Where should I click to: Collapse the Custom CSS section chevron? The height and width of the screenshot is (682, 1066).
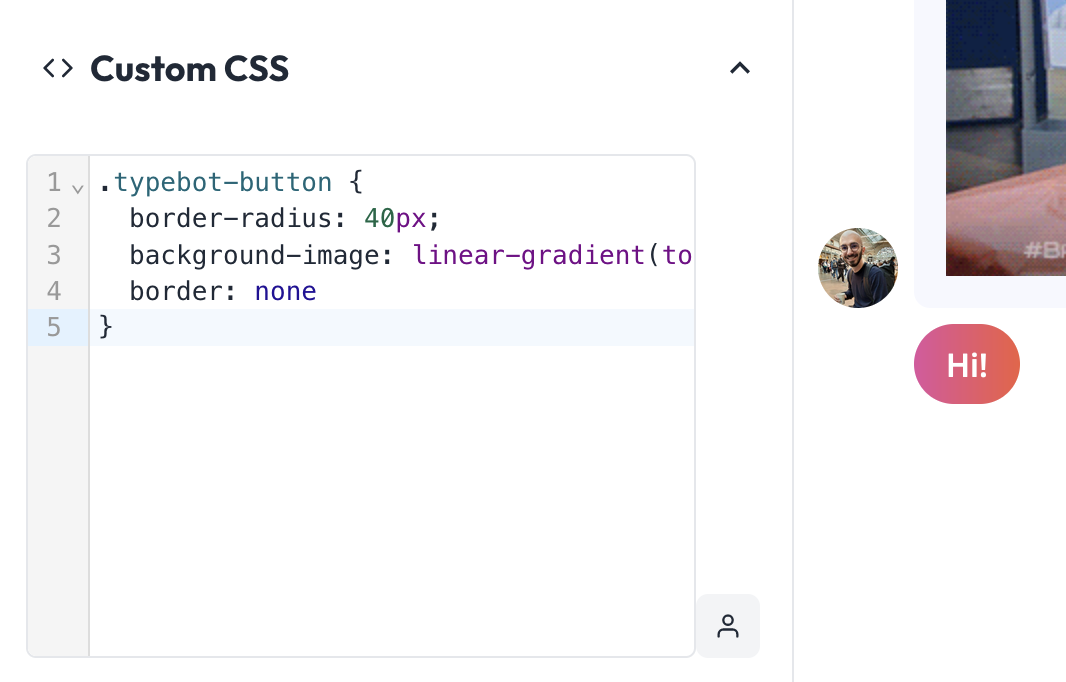click(740, 68)
